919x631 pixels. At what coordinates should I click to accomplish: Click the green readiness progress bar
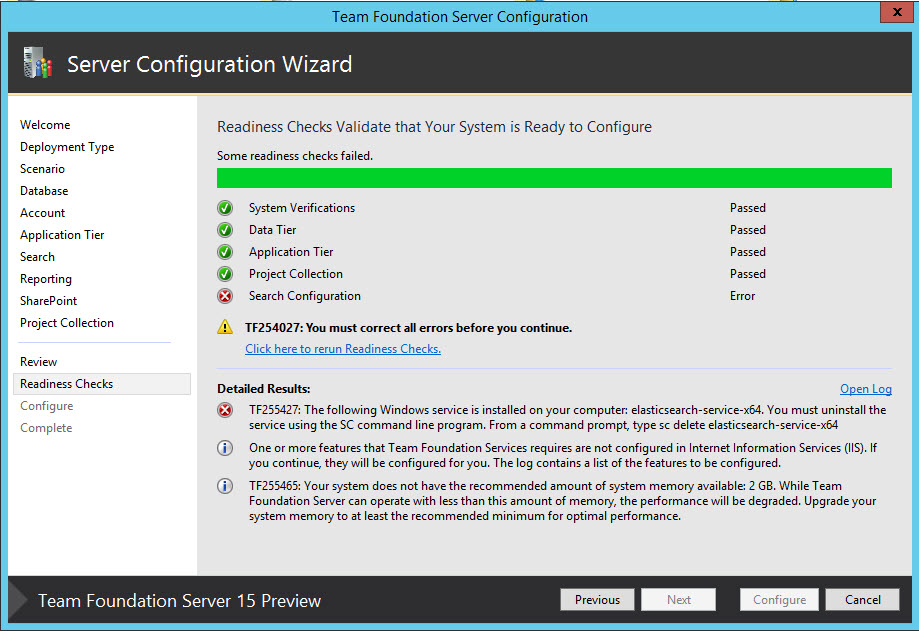point(554,178)
